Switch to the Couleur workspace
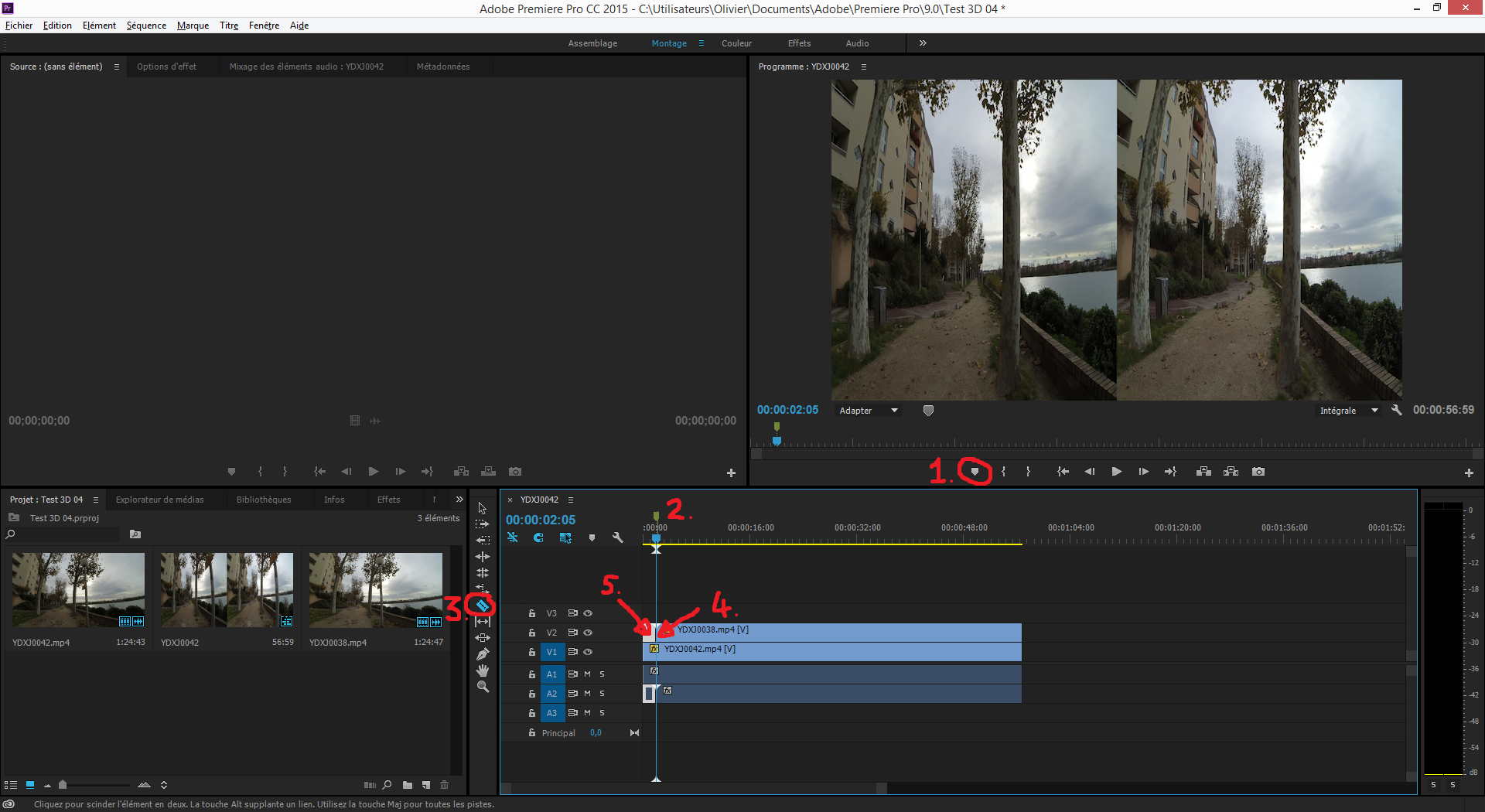This screenshot has width=1485, height=812. pos(736,43)
